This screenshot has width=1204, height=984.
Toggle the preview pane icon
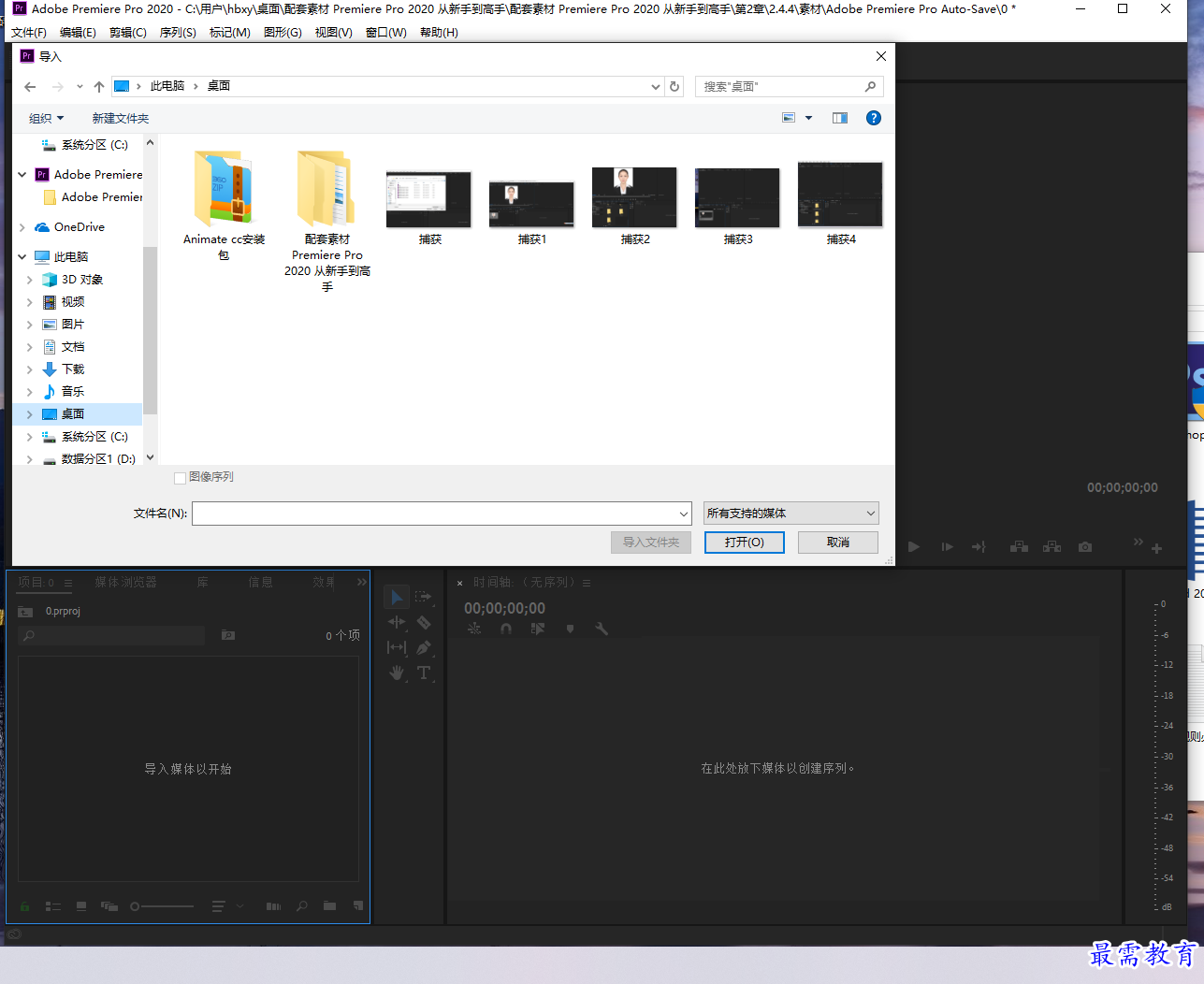click(x=840, y=118)
